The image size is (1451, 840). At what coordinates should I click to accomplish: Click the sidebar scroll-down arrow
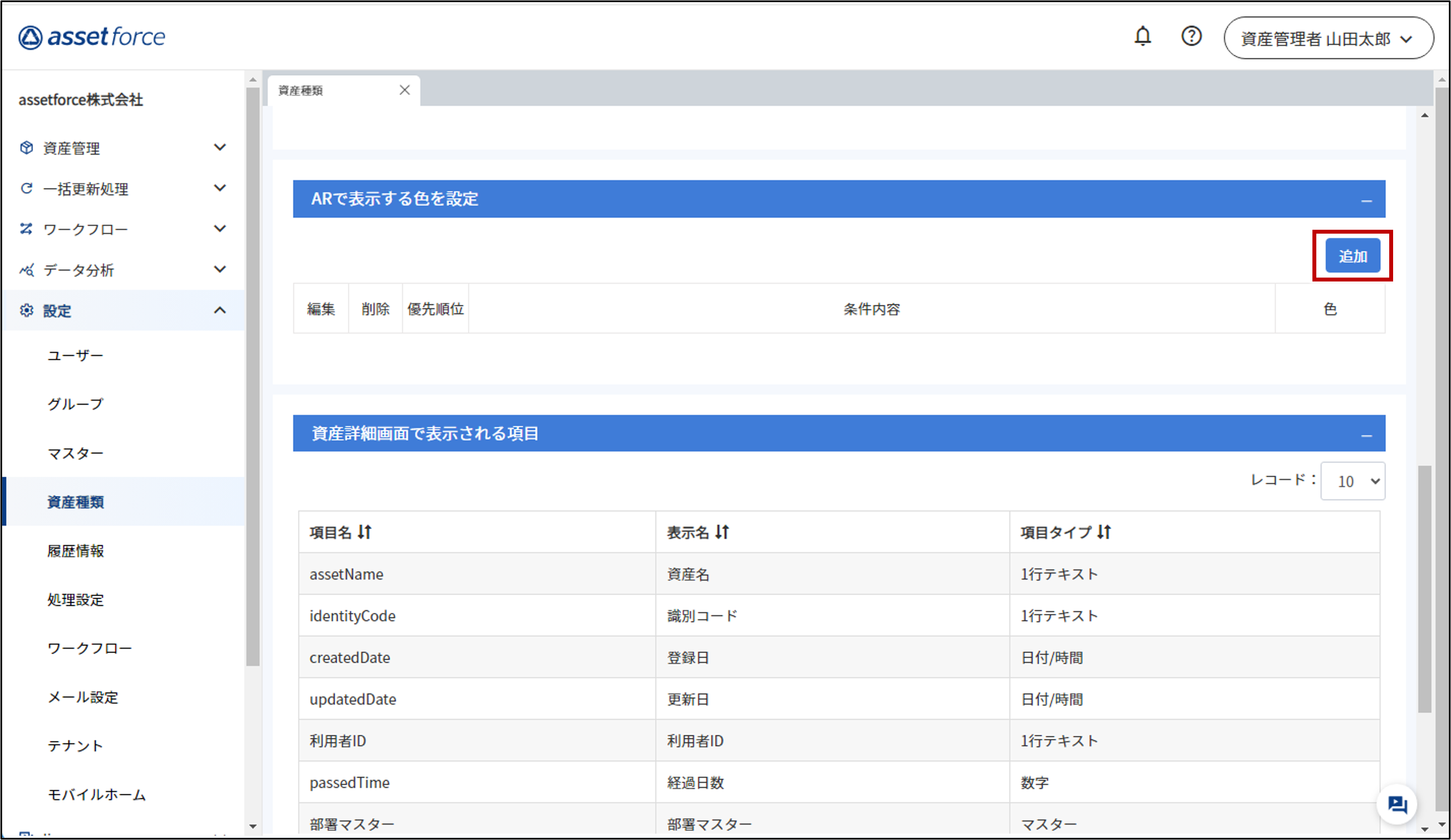253,826
